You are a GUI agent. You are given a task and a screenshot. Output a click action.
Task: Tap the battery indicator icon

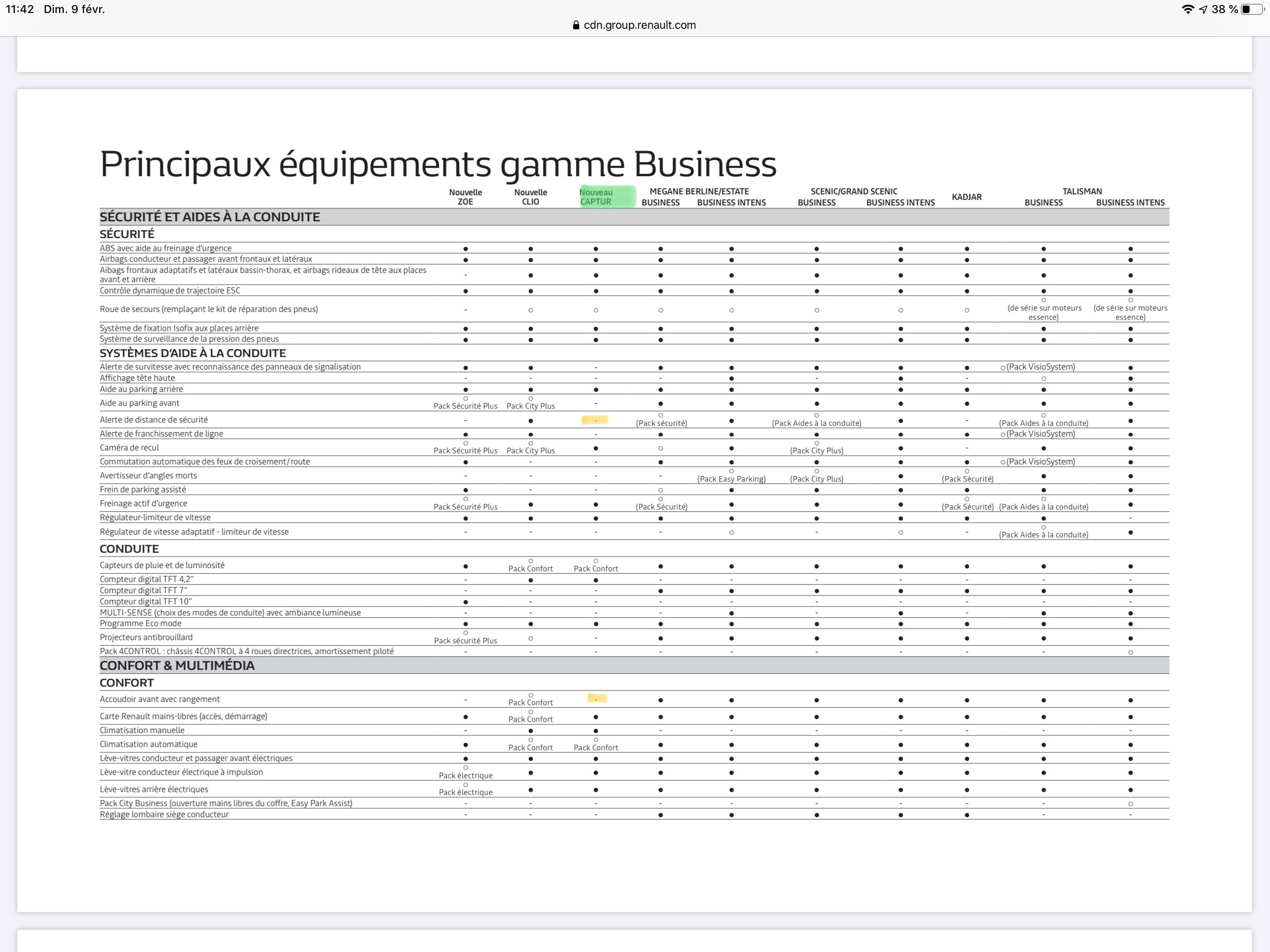(x=1252, y=9)
